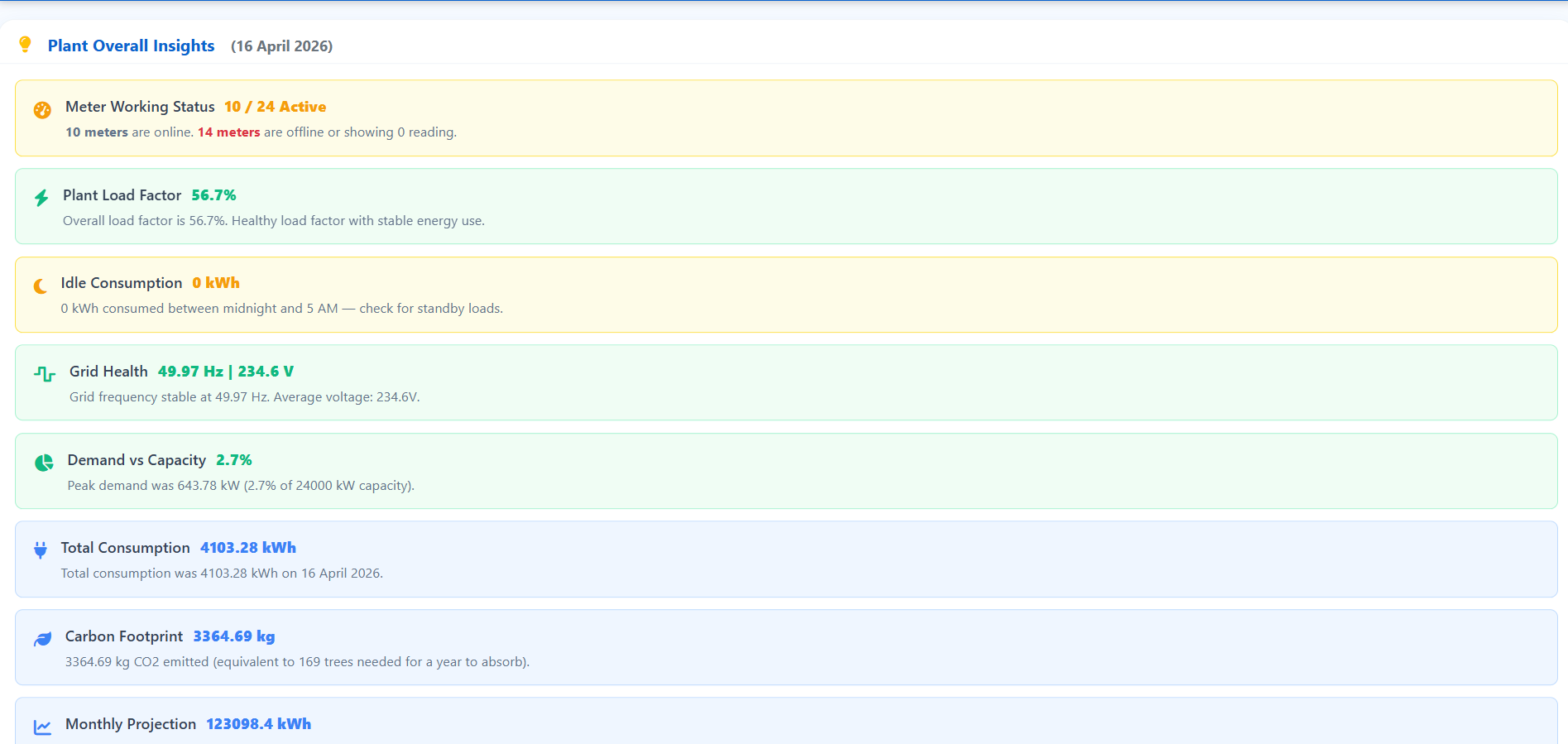Click the yellow lightbulb insights icon
This screenshot has width=1568, height=744.
(25, 45)
